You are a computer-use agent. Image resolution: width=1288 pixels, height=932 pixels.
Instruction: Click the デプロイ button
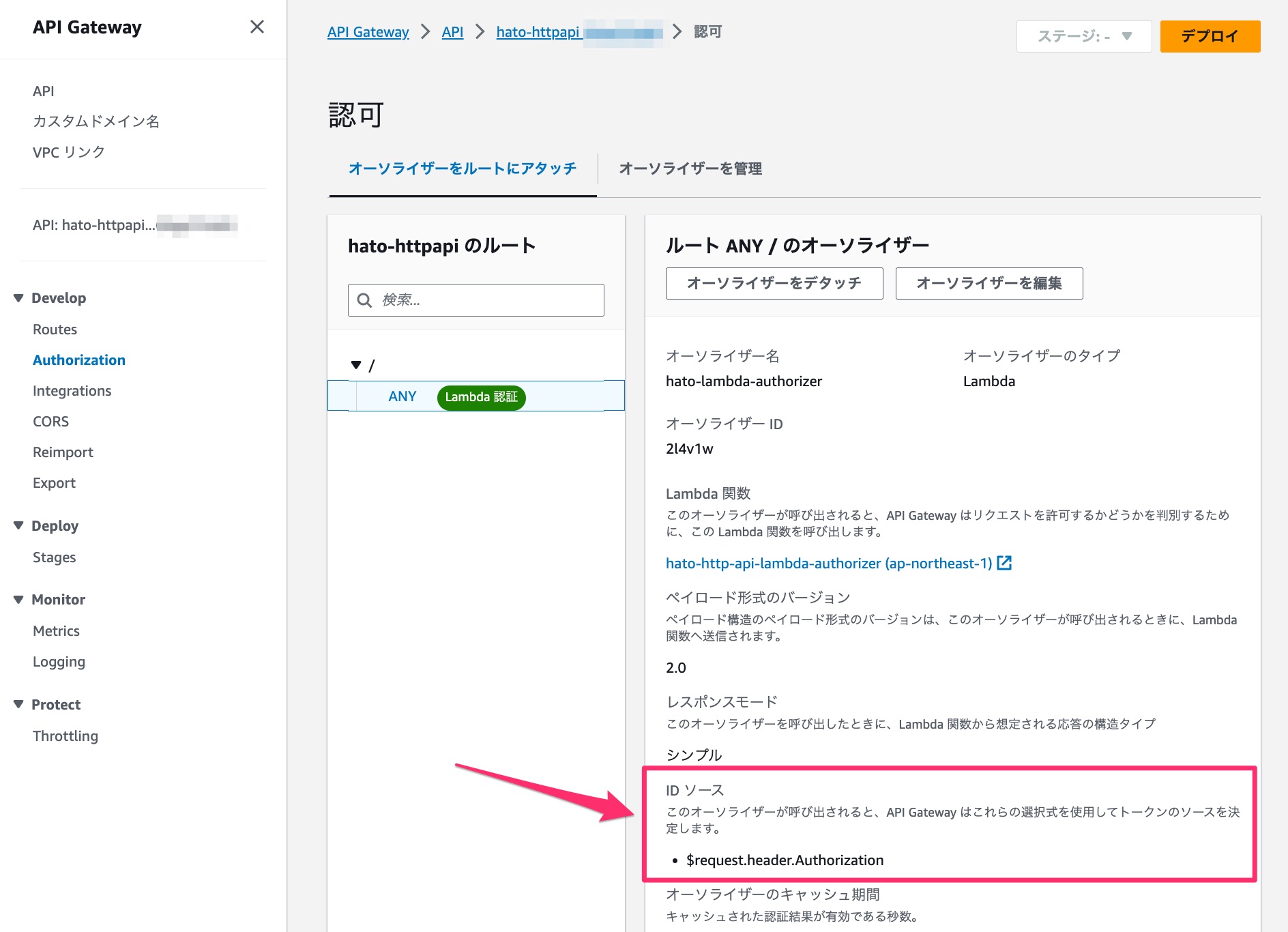pyautogui.click(x=1210, y=35)
